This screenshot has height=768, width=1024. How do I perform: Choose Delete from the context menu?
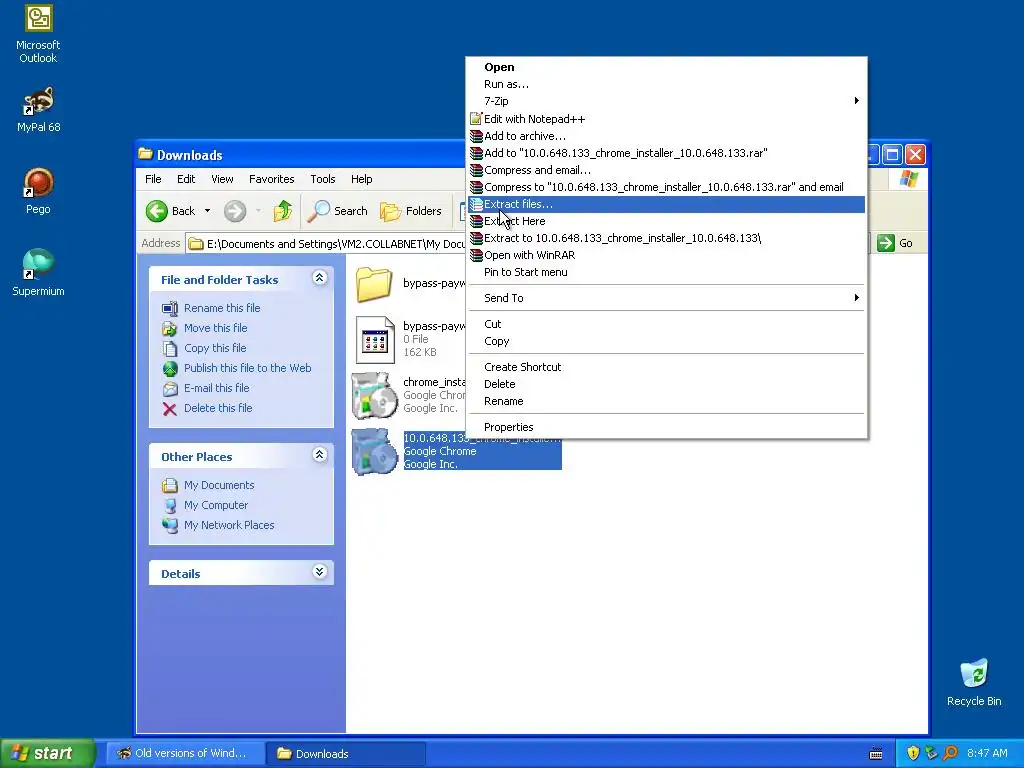[x=667, y=384]
